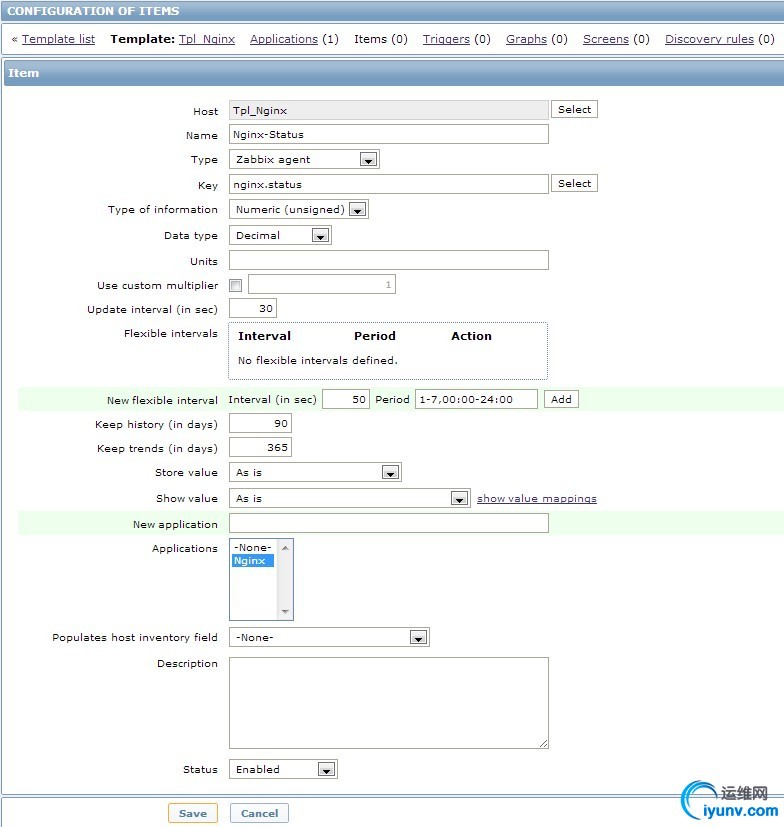Click the Name field containing Nginx-Status

[x=389, y=134]
